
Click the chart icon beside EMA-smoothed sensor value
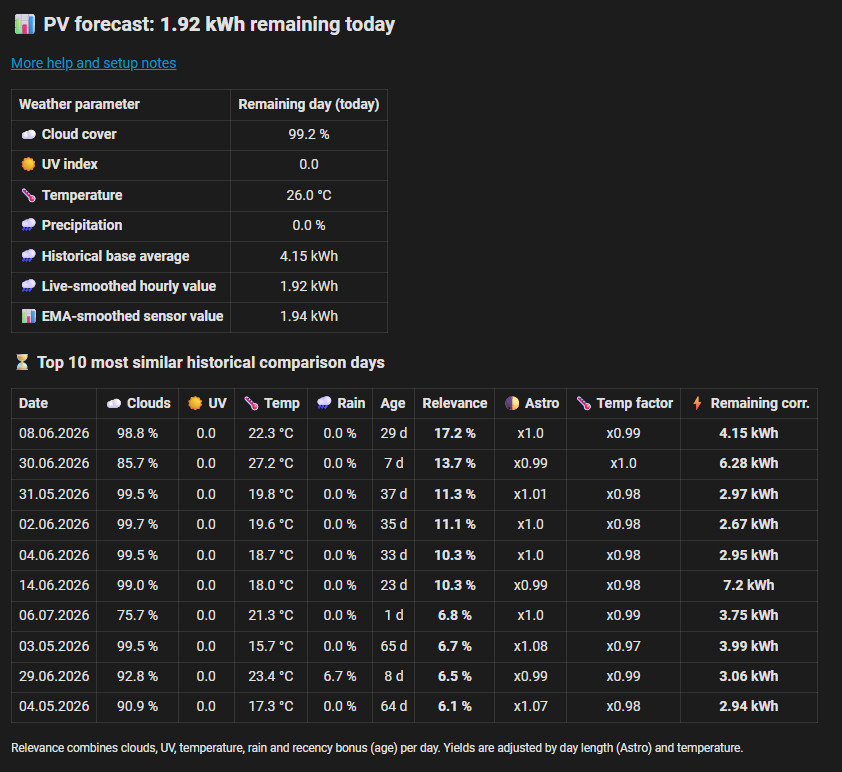[28, 316]
